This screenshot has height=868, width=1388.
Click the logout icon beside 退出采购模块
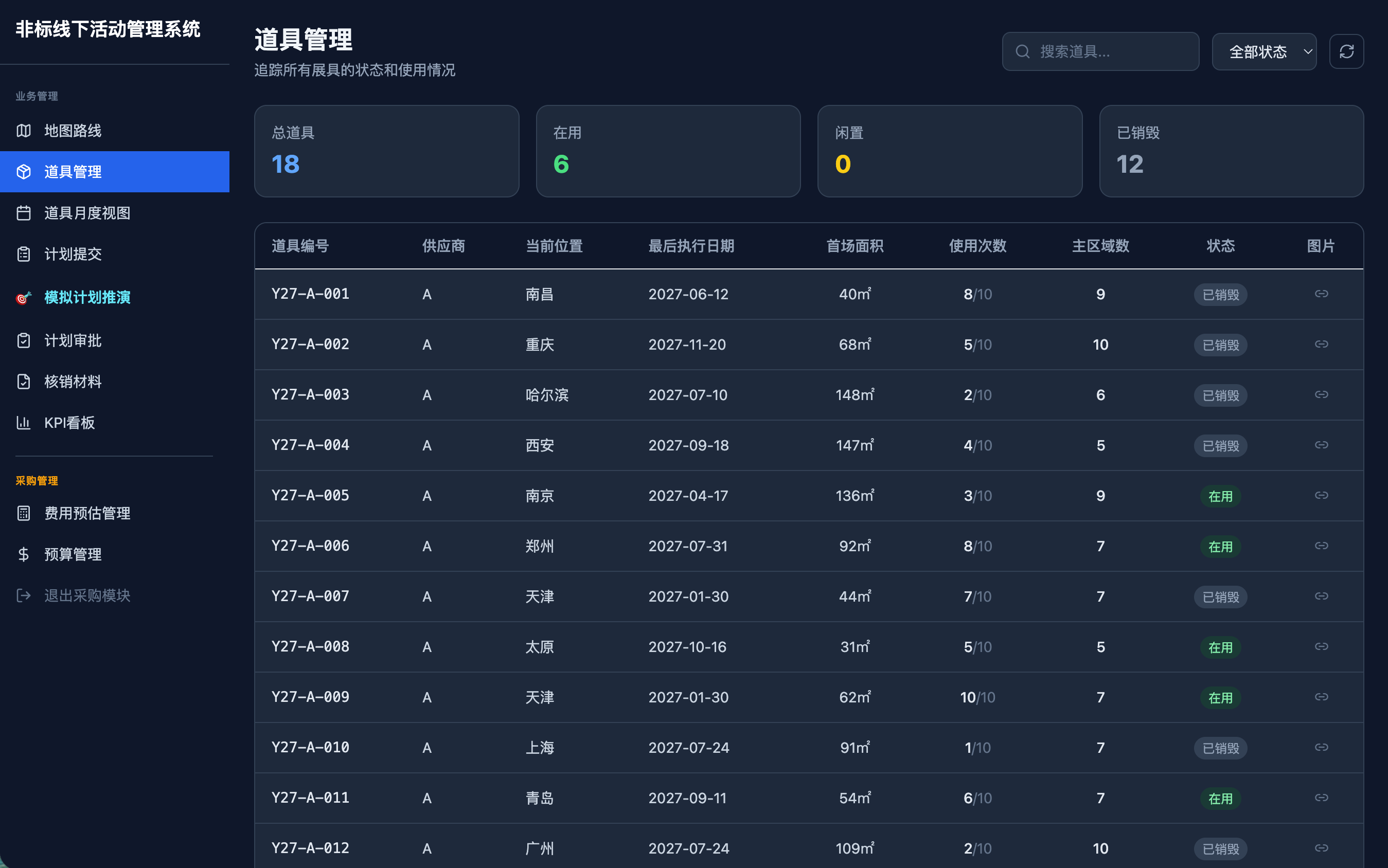24,595
